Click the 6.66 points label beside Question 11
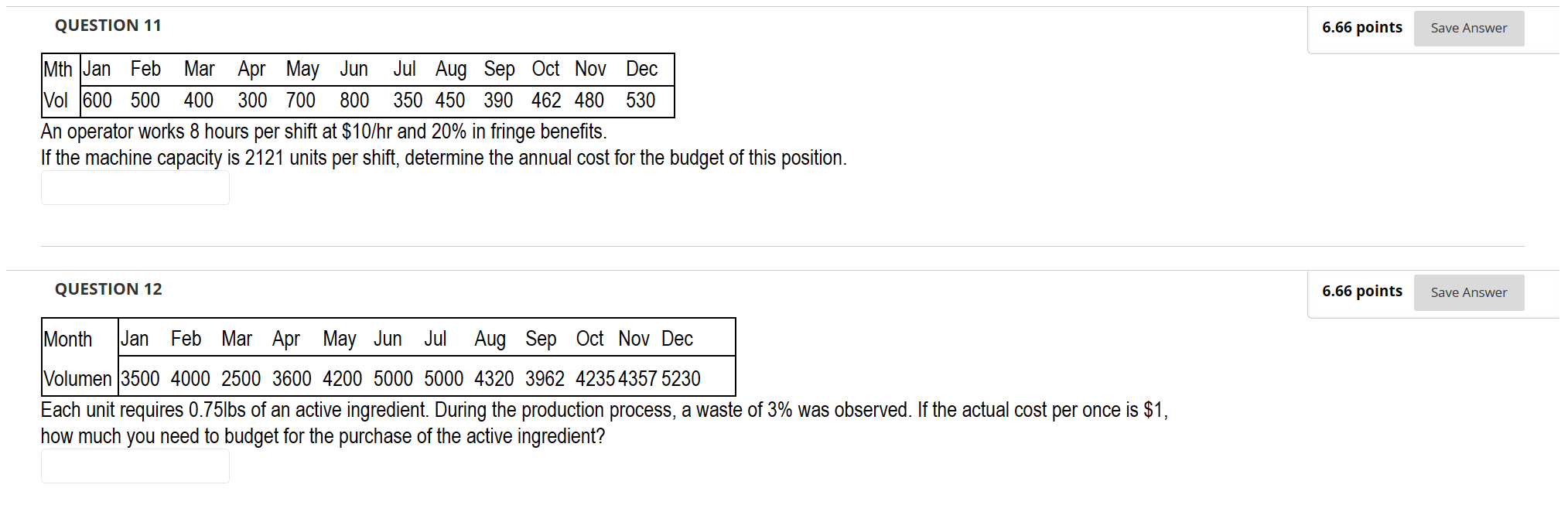This screenshot has width=1568, height=512. (x=1361, y=27)
